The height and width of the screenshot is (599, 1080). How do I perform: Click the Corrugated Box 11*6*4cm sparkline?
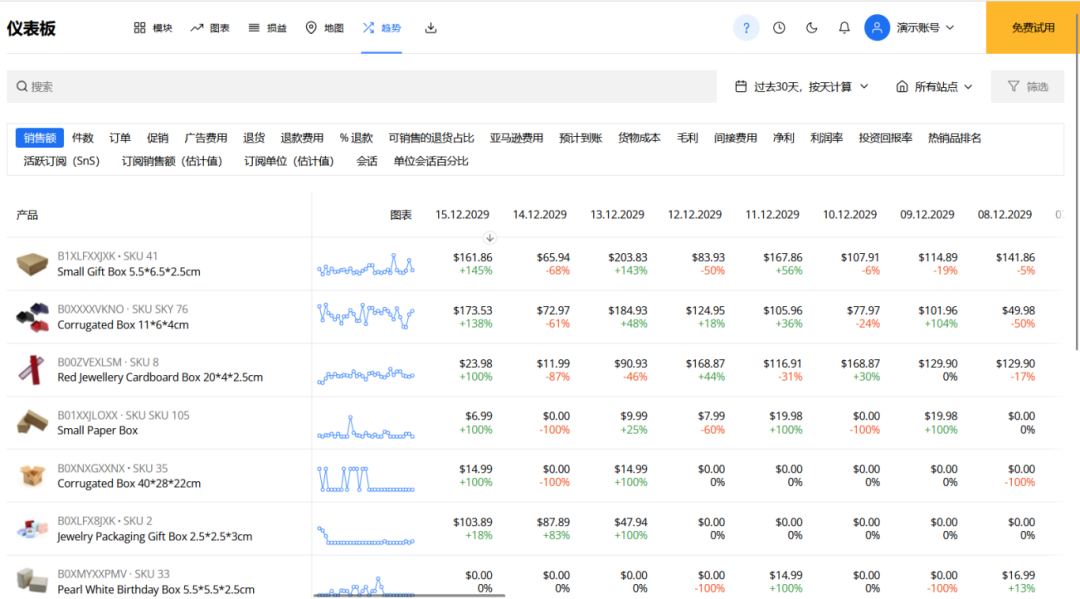click(x=366, y=316)
